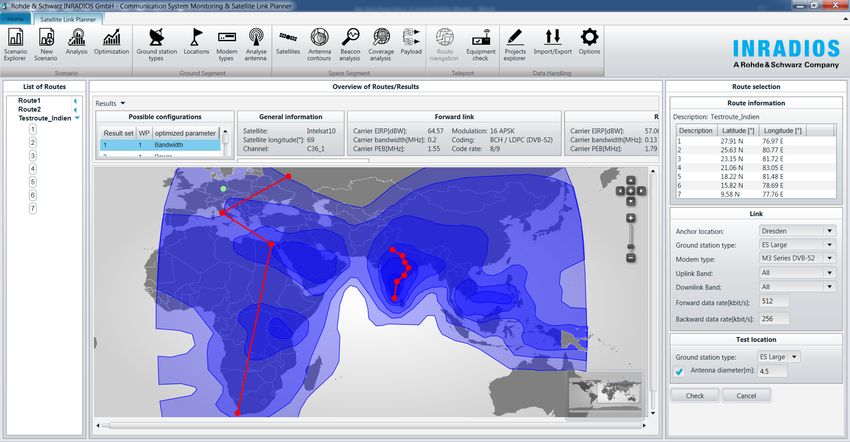Select waypoint 1 under Testroute_Indien

click(x=33, y=129)
